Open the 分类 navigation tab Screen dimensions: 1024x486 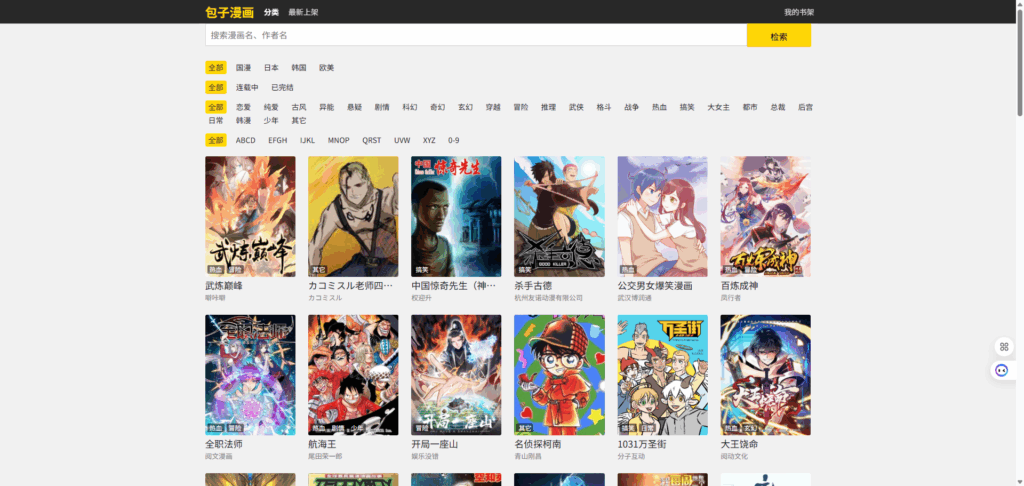coord(271,12)
